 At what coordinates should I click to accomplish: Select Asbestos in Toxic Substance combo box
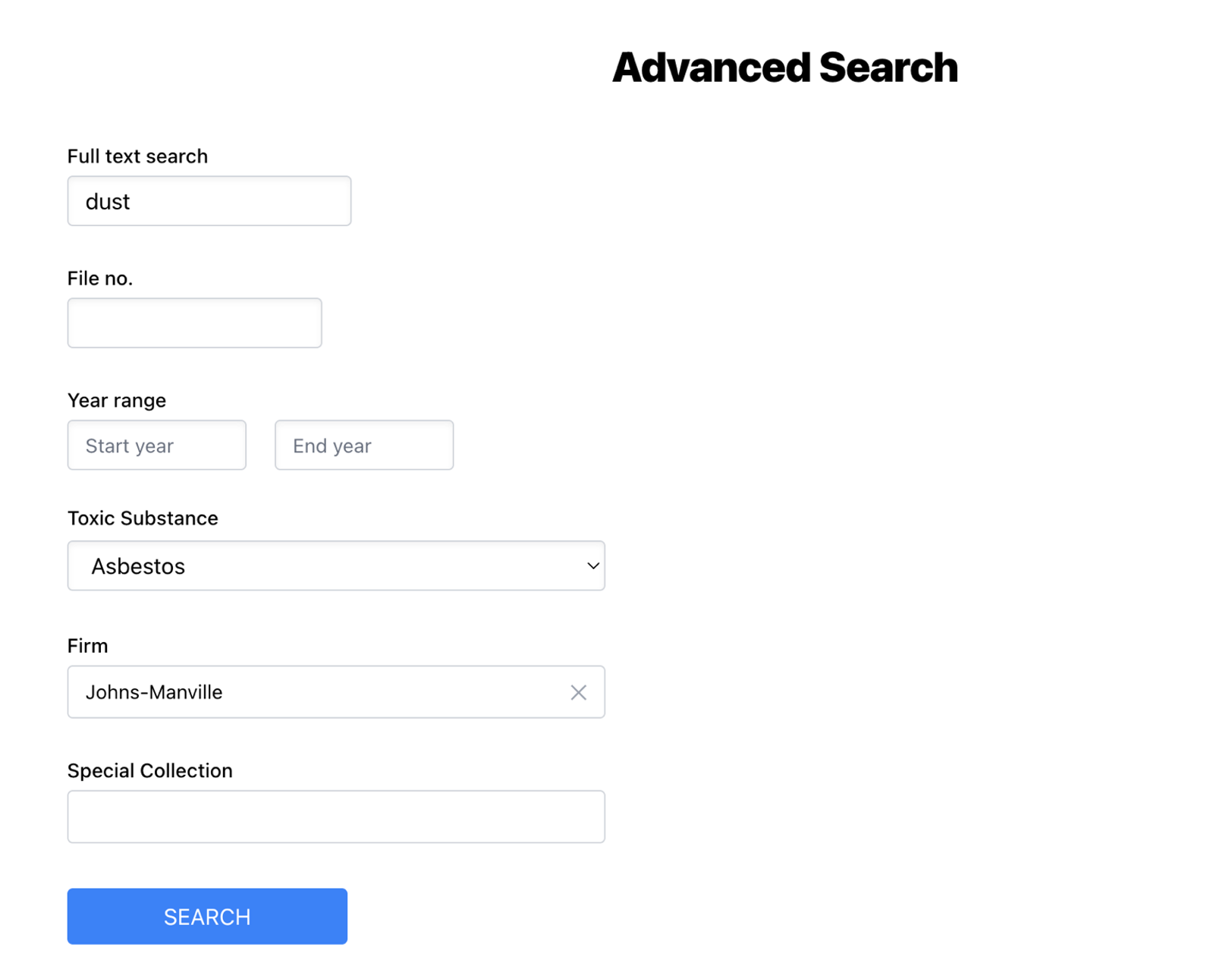pos(336,565)
